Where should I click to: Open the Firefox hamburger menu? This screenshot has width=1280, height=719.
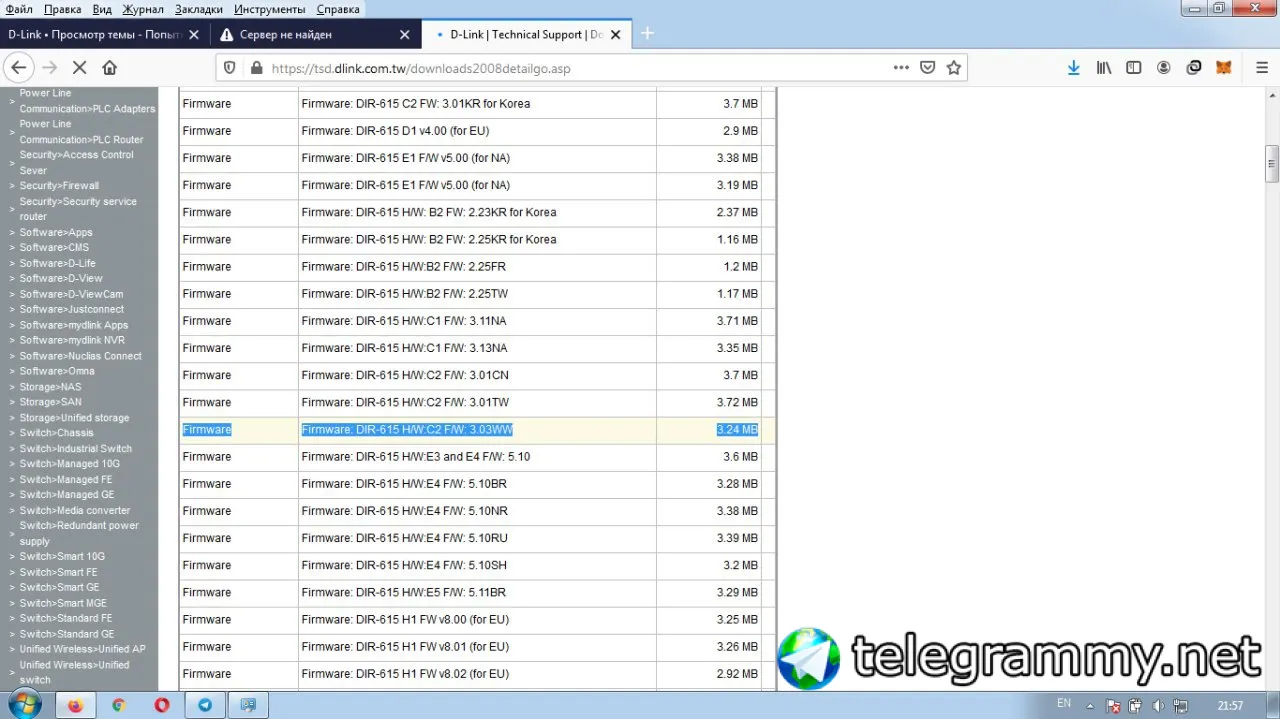(1261, 68)
